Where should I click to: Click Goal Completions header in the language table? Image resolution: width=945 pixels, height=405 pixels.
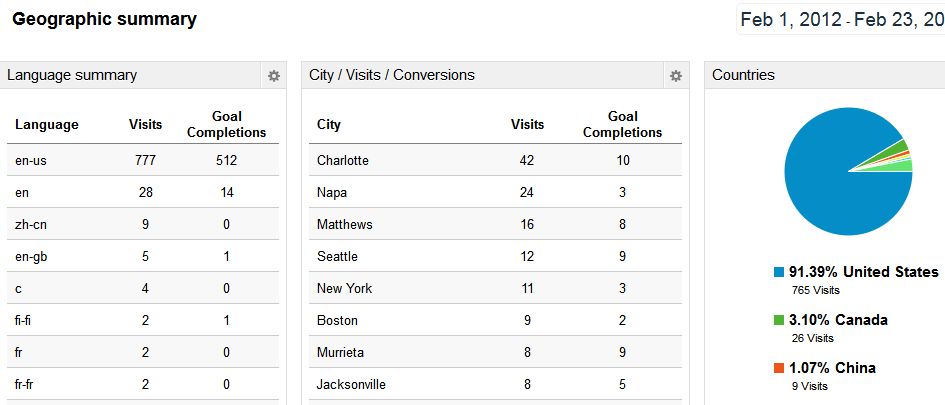click(x=227, y=125)
